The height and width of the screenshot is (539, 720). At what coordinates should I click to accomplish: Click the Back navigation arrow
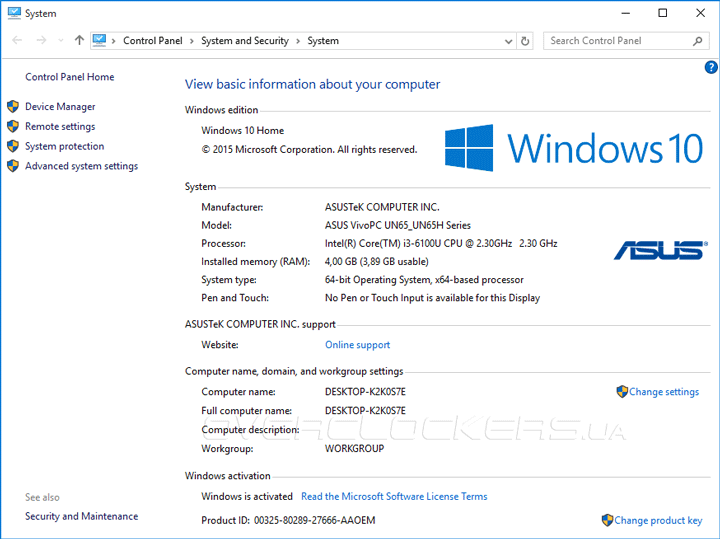point(17,40)
